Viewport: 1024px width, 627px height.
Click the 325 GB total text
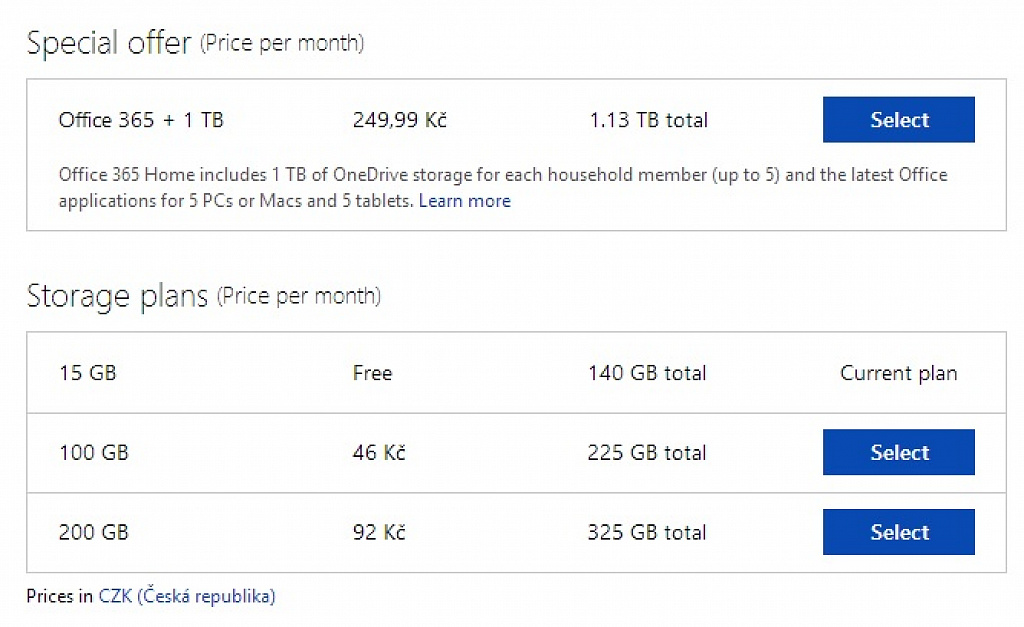647,532
